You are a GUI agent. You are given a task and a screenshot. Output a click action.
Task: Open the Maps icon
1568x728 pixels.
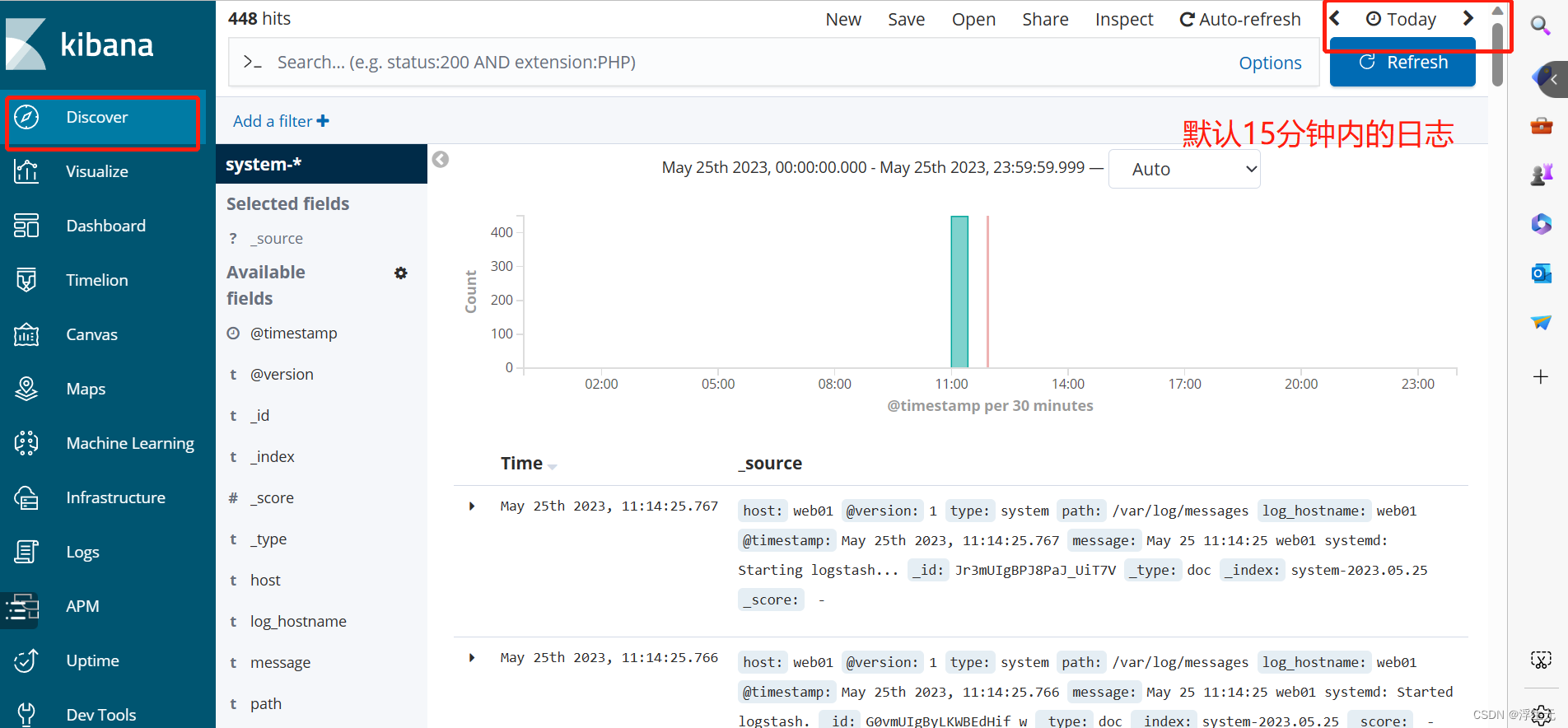point(26,389)
